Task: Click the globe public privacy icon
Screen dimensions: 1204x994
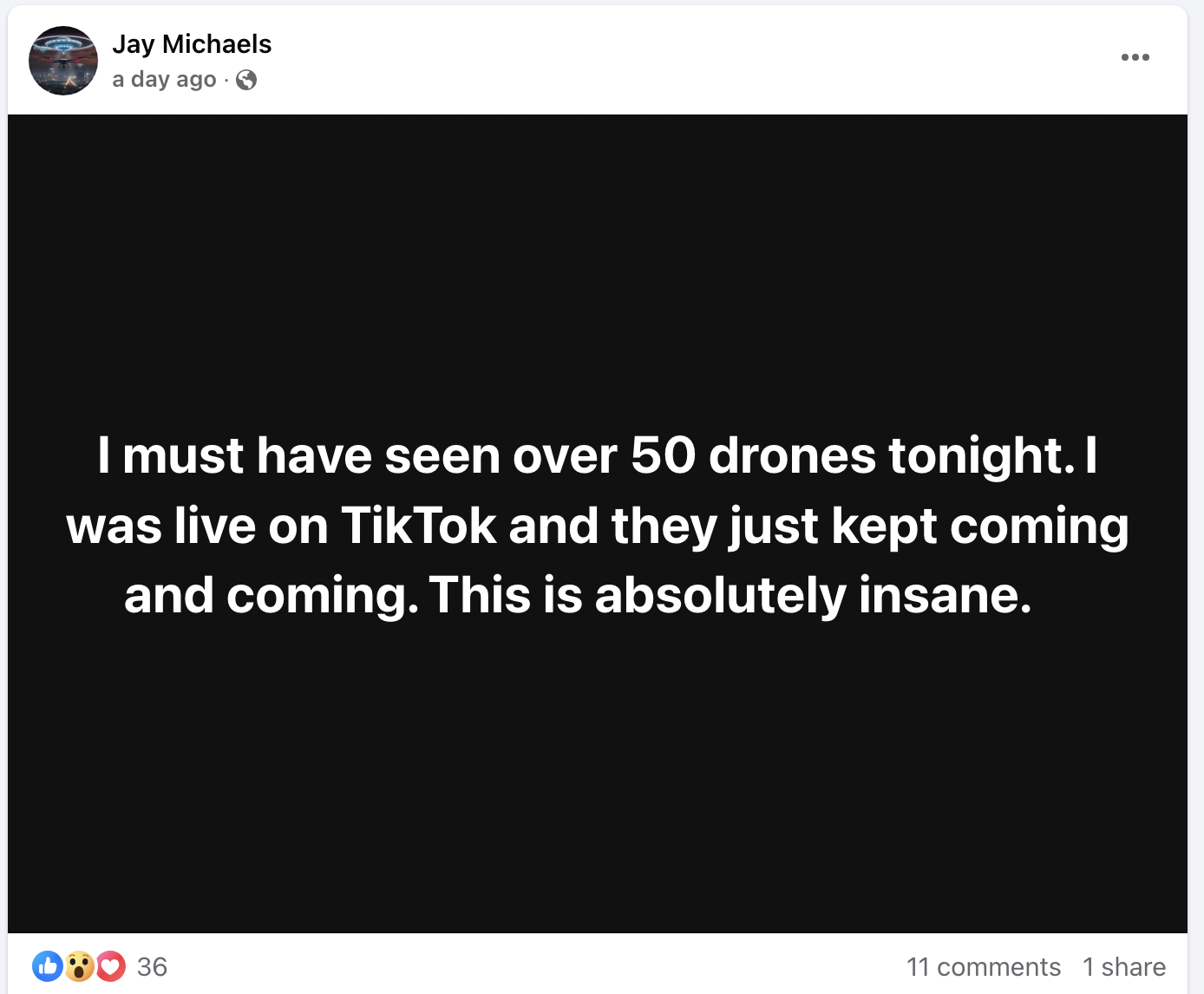Action: [246, 80]
